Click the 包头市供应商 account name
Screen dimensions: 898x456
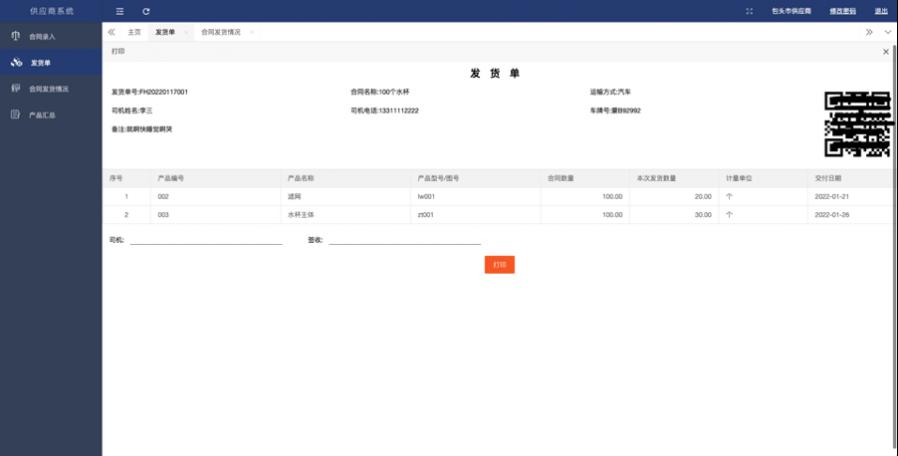coord(791,11)
